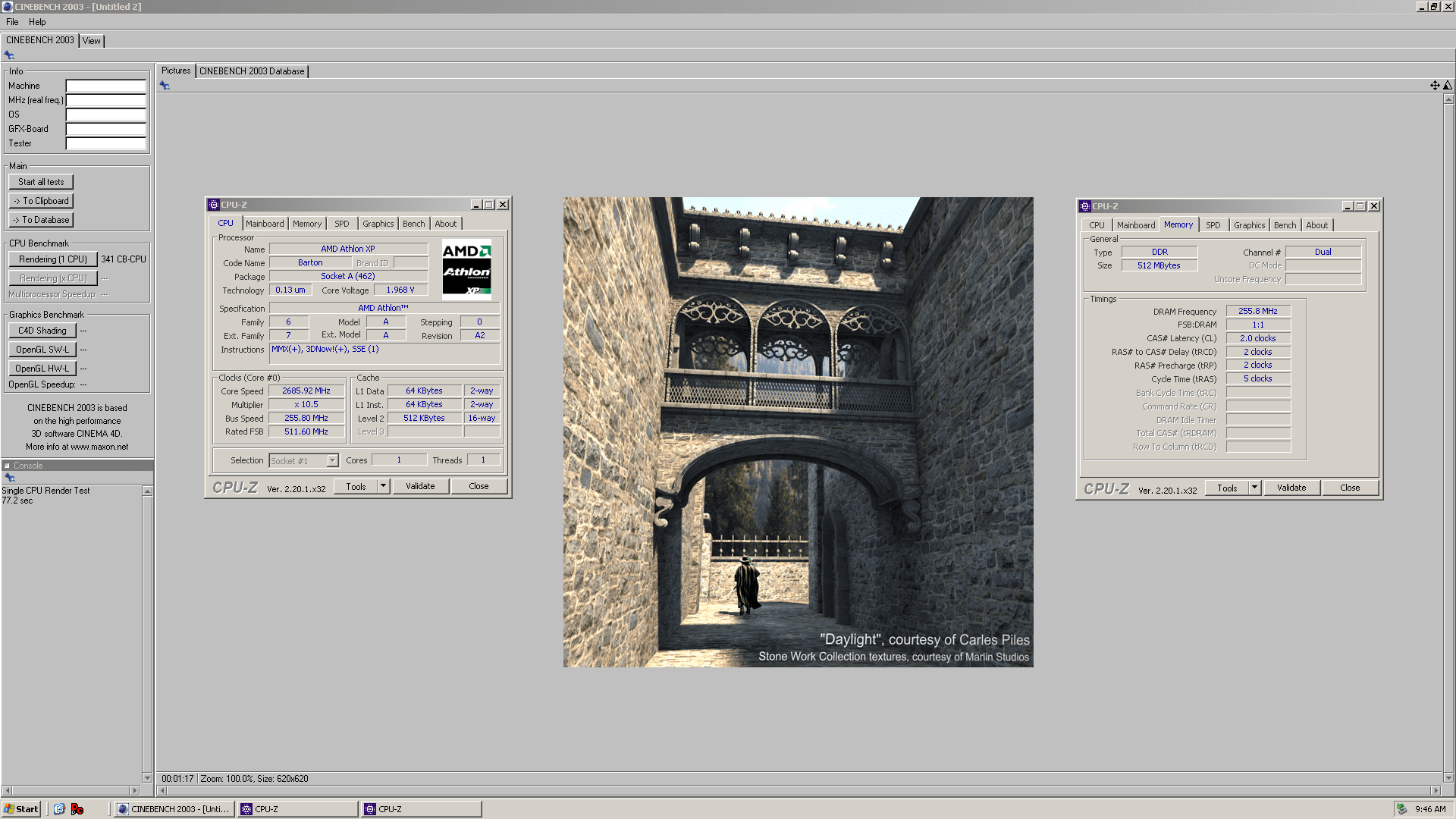
Task: Run the OpenGL HW-L benchmark
Action: (x=42, y=369)
